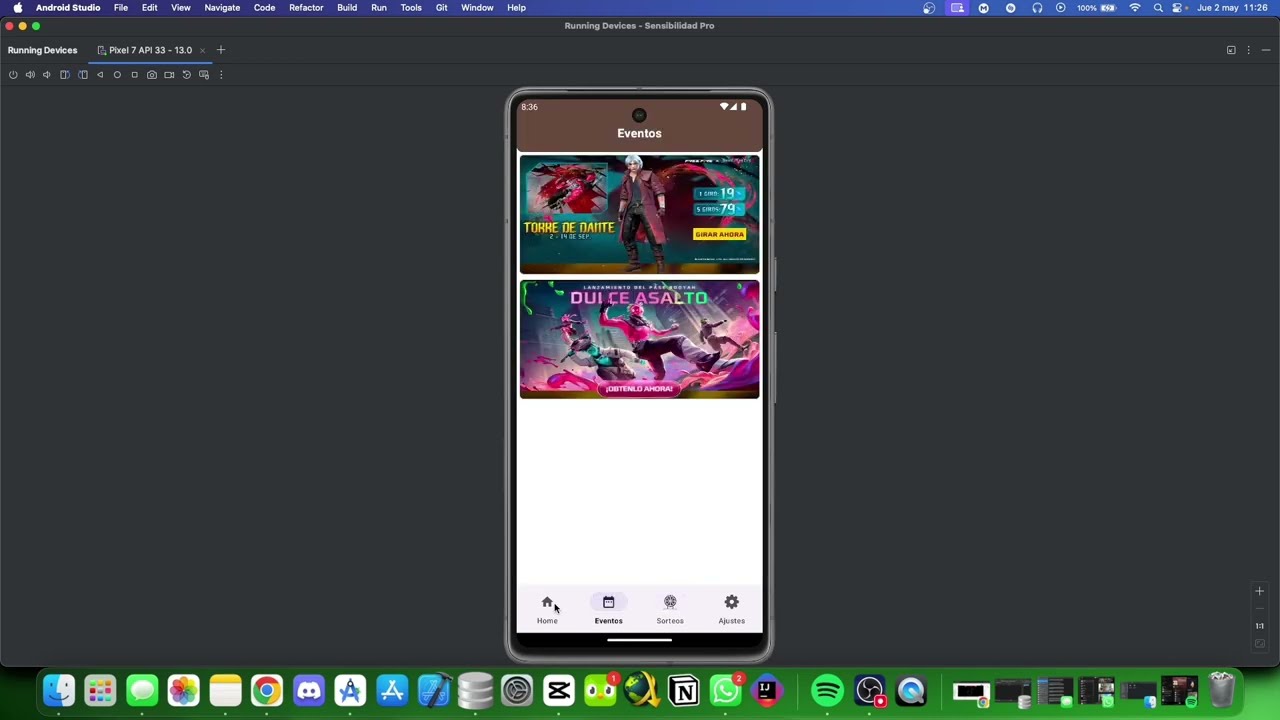Open the Sorteos tab in bottom navigation
1280x720 pixels.
[670, 609]
